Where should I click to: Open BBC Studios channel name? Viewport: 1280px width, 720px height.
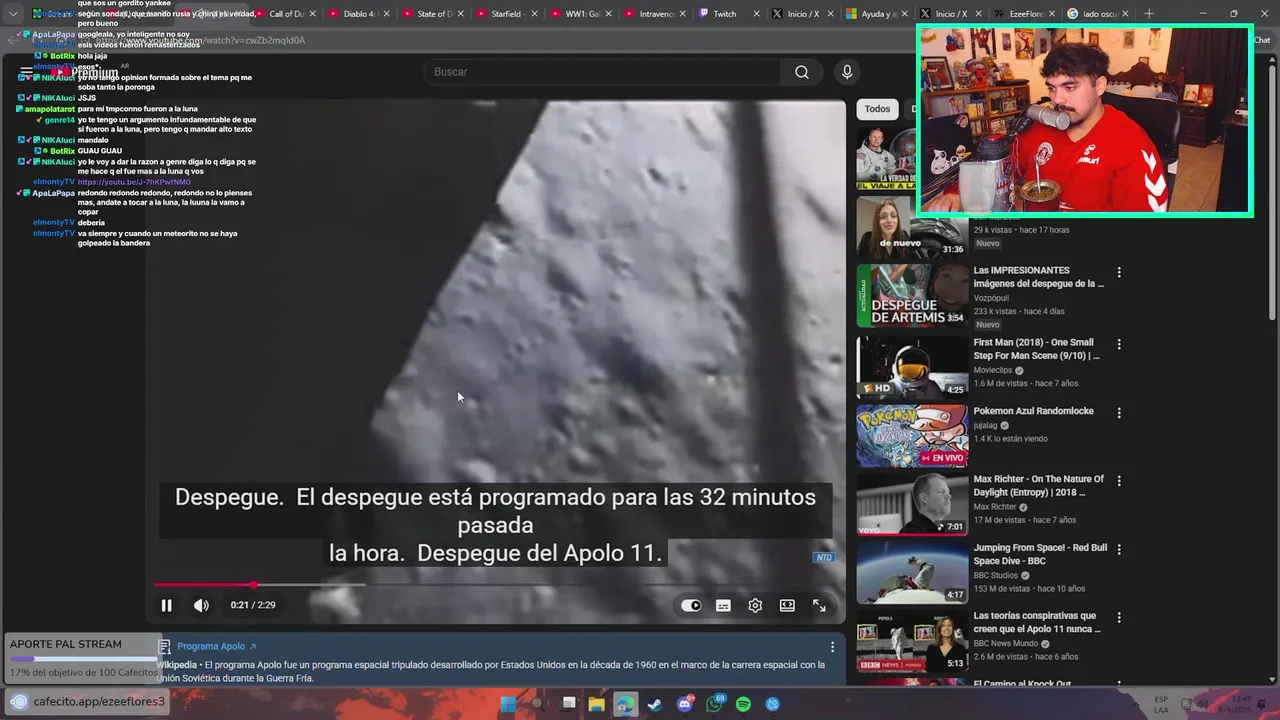[x=996, y=575]
